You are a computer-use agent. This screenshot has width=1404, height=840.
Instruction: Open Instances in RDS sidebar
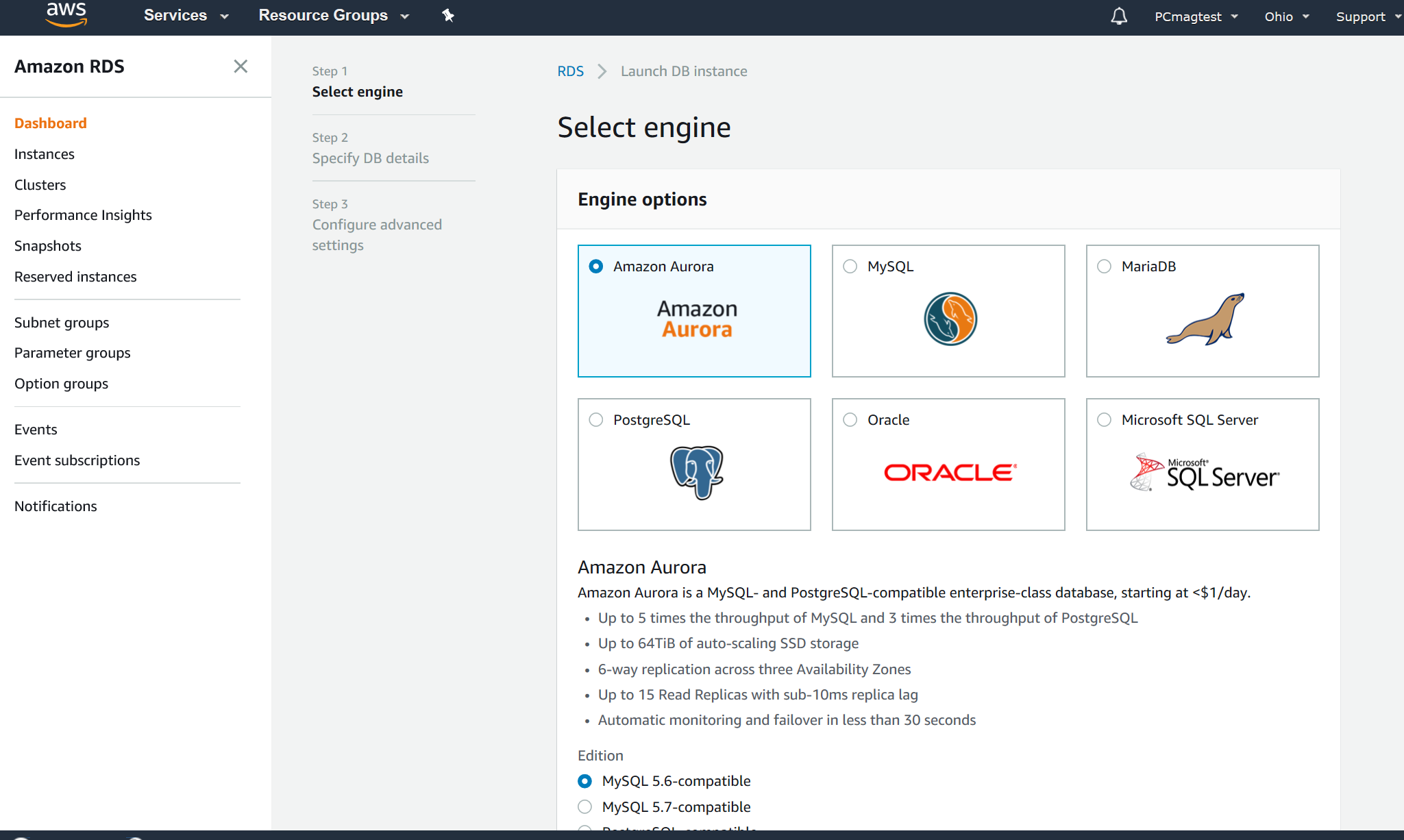tap(45, 154)
